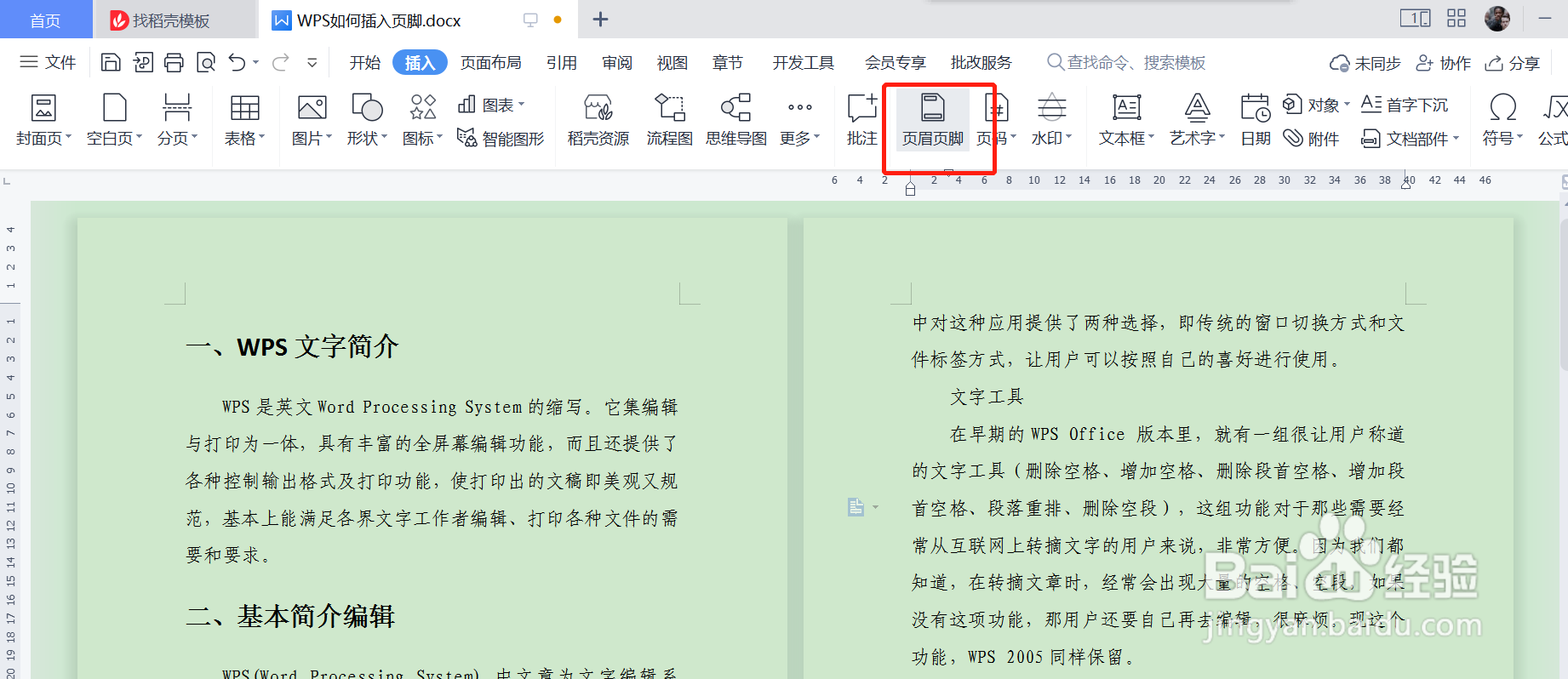Insert a chart (图表)
Screen dimensions: 1568x679
pos(491,105)
